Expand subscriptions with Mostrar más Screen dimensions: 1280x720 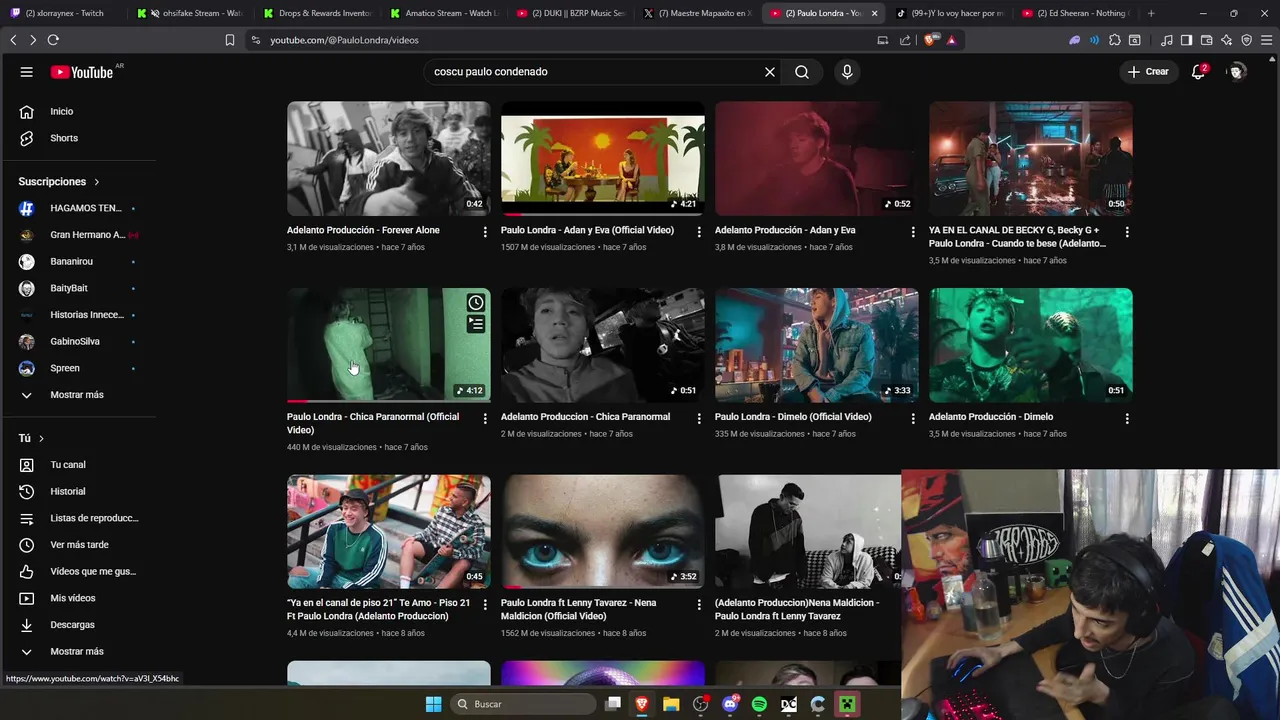pyautogui.click(x=78, y=395)
